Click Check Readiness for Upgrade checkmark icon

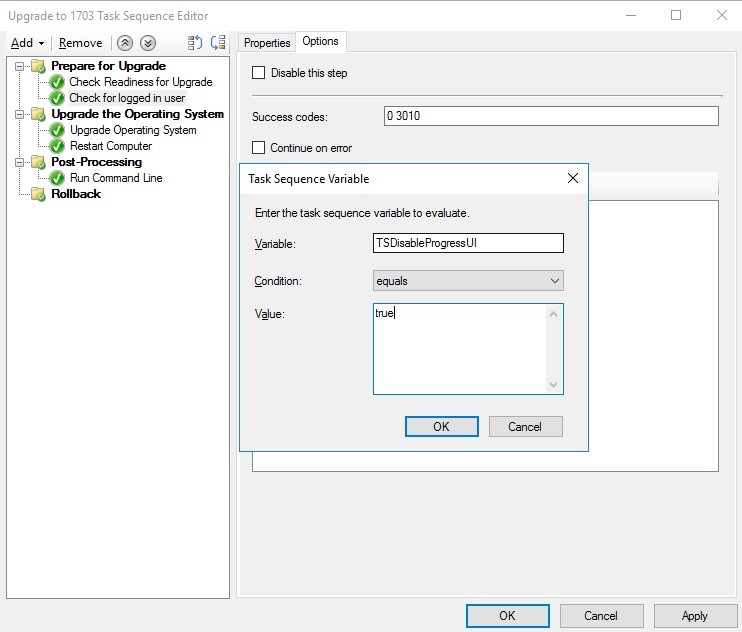point(57,82)
